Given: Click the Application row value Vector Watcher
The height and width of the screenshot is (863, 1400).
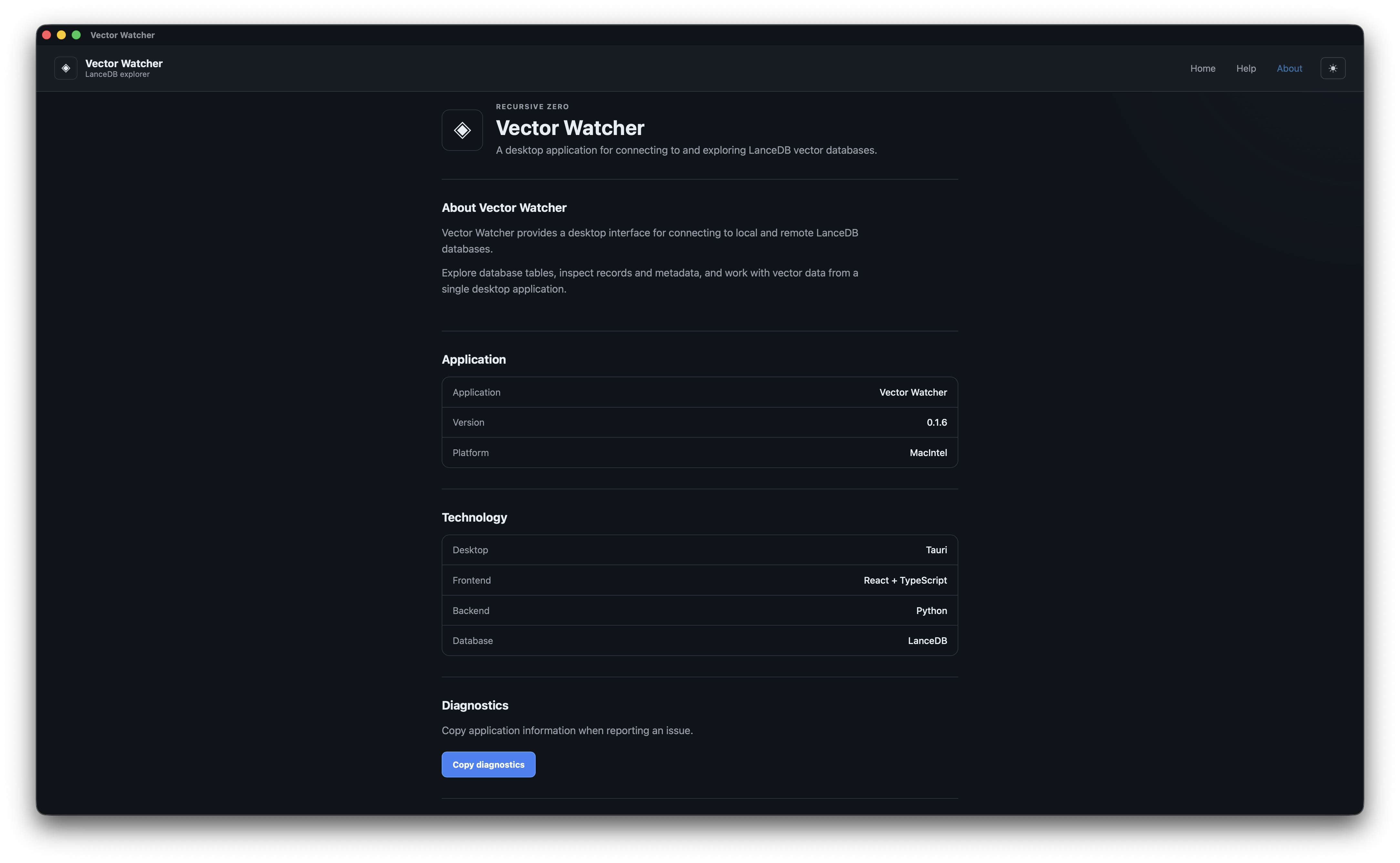Looking at the screenshot, I should 913,392.
